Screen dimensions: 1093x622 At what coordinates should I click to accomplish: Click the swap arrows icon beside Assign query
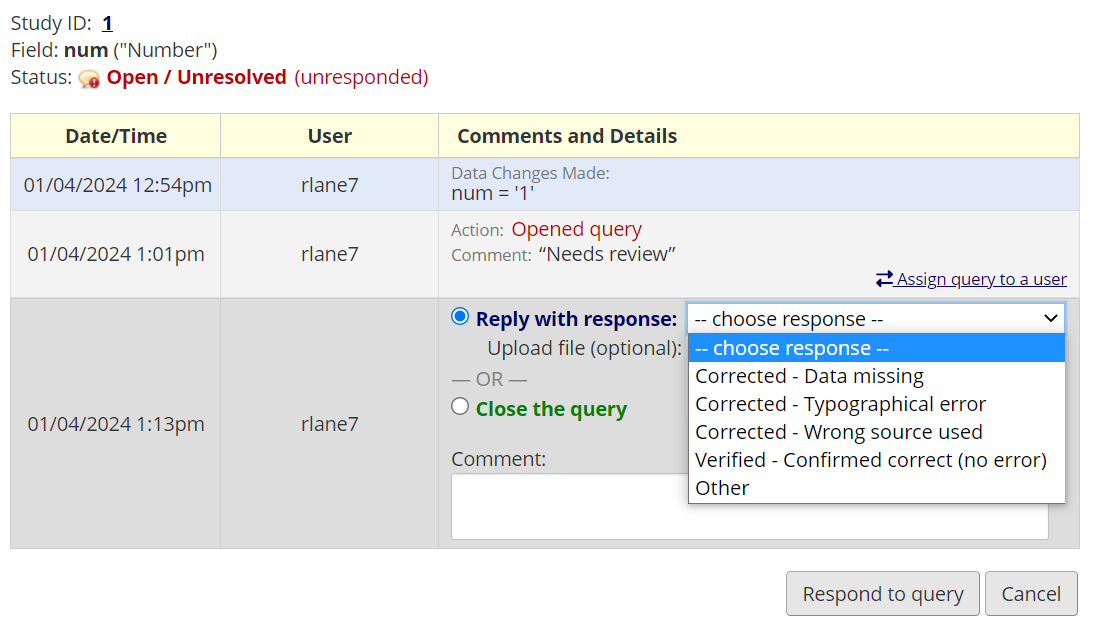884,279
